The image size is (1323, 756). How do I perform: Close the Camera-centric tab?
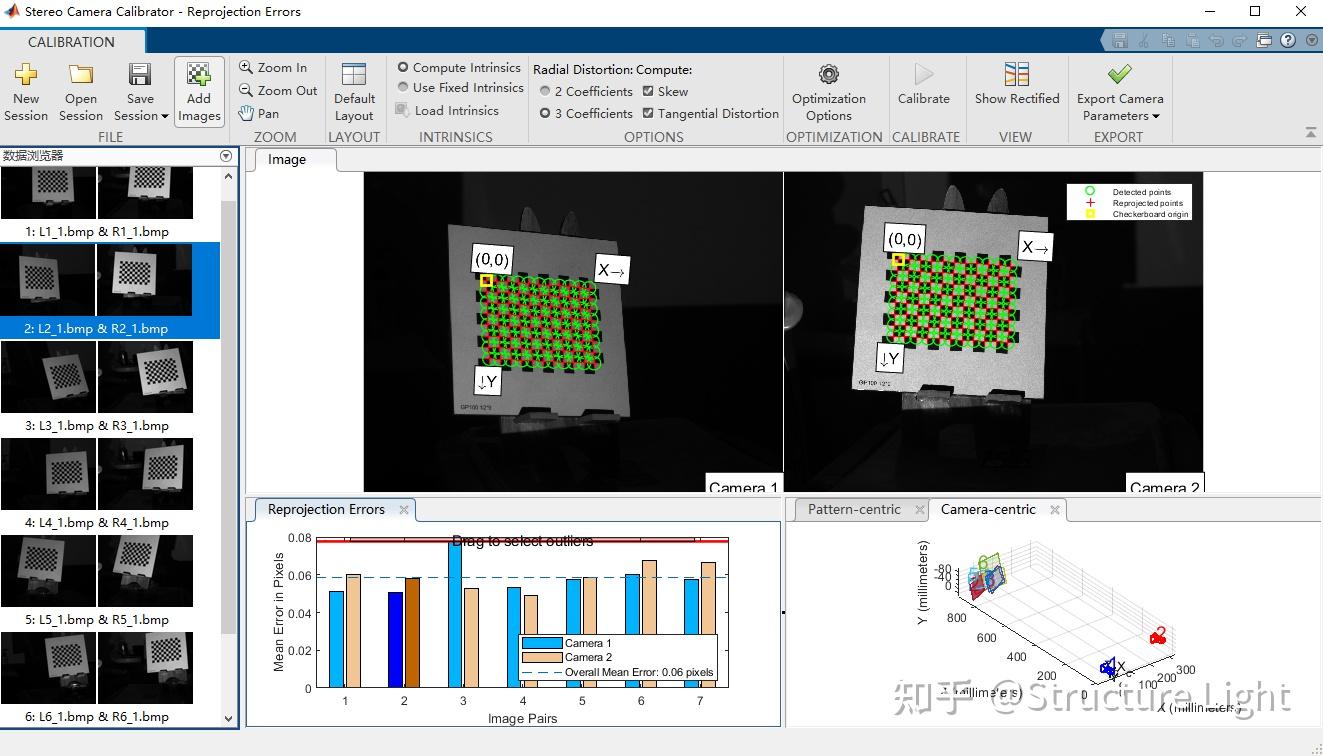1055,509
